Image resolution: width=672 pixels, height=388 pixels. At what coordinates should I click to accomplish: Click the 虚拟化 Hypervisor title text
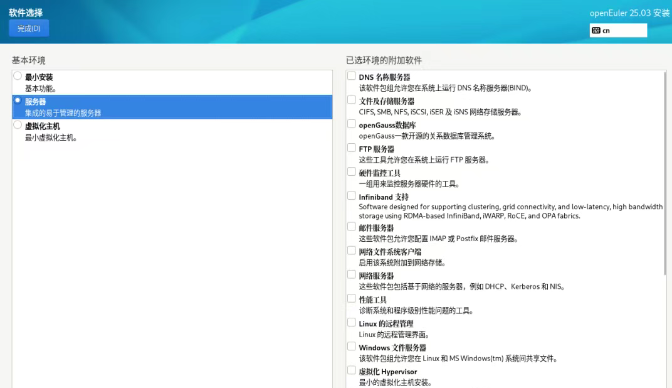click(x=388, y=372)
